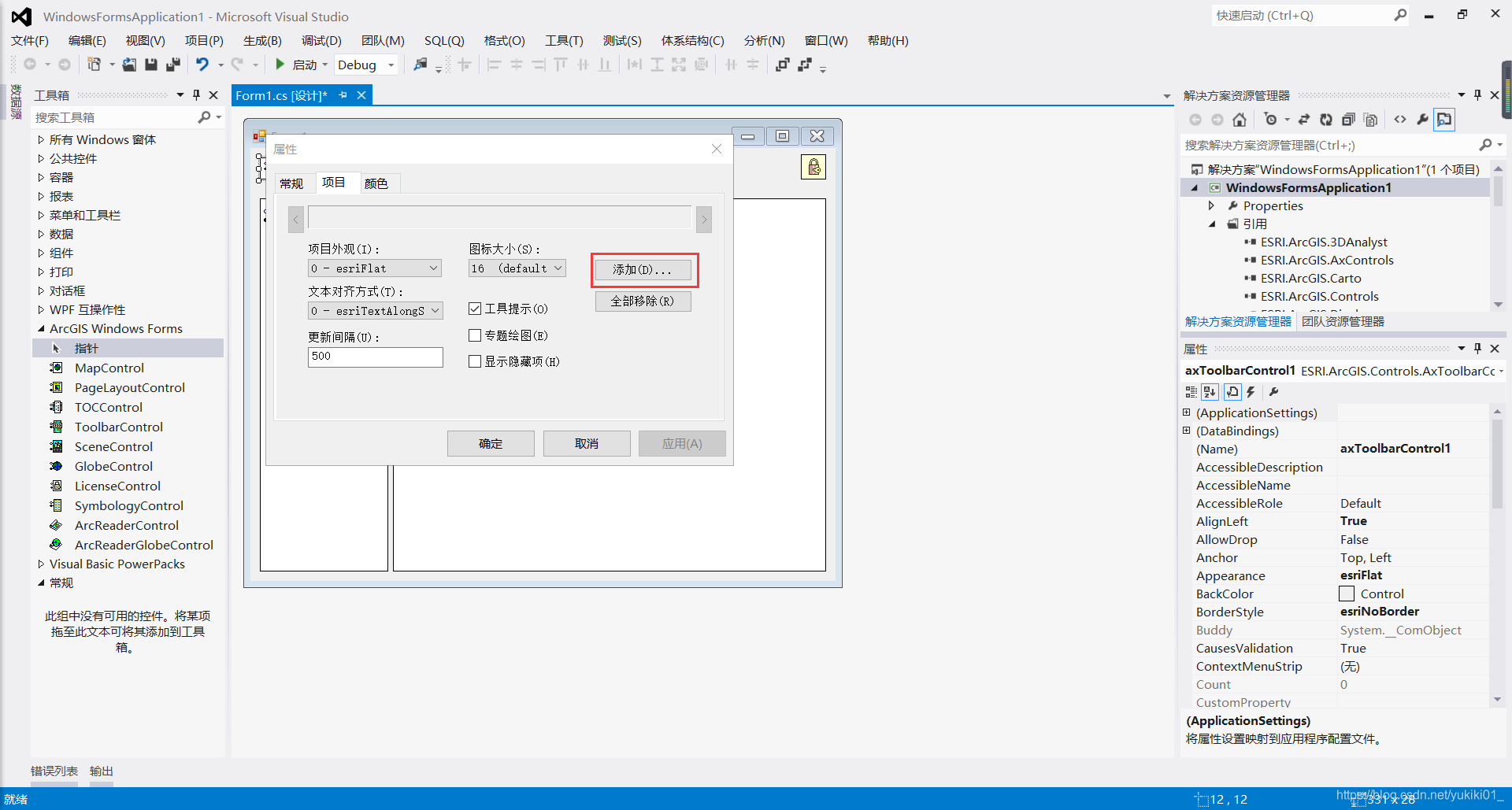Expand 所有 Windows 窗体 toolbox group
The height and width of the screenshot is (810, 1512).
click(41, 139)
